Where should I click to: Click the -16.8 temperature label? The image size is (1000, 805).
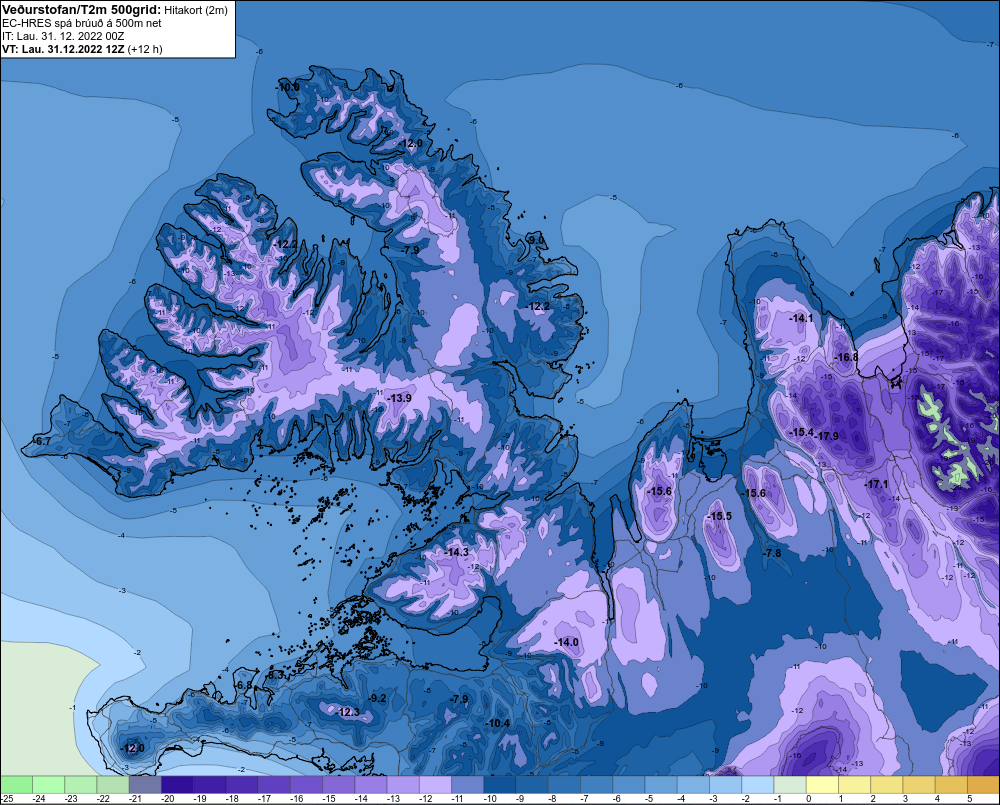pos(847,357)
